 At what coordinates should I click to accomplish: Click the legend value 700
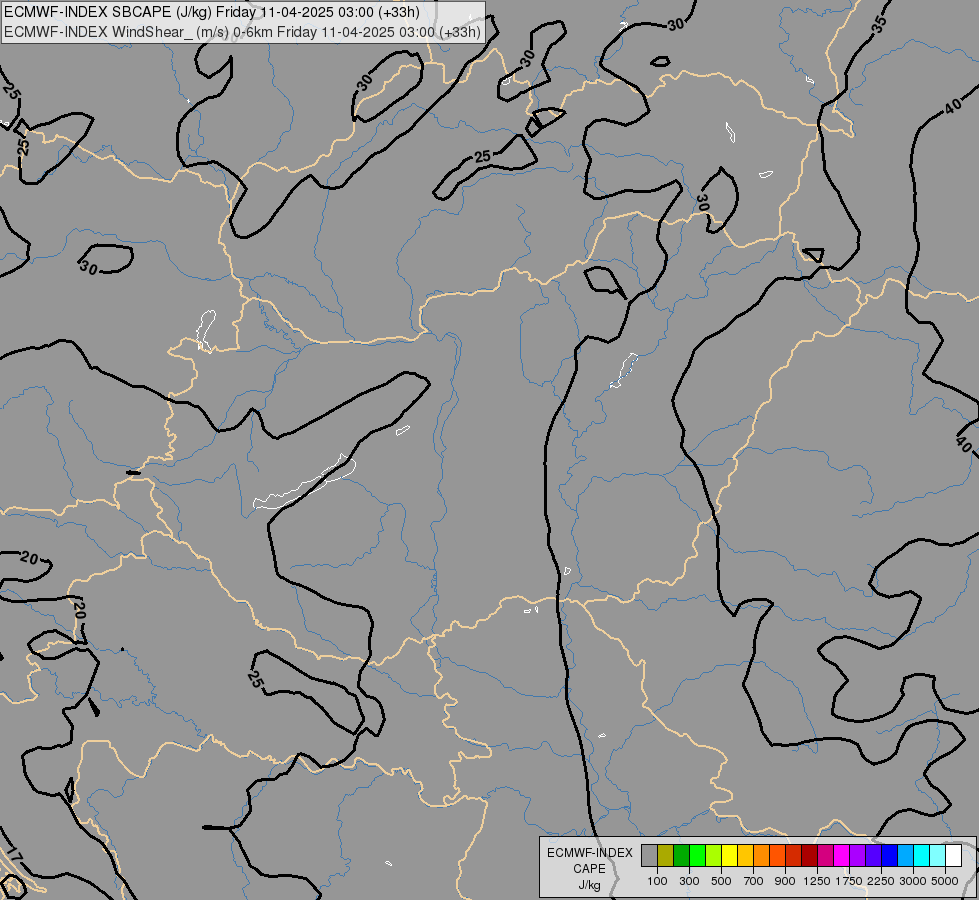pos(754,881)
